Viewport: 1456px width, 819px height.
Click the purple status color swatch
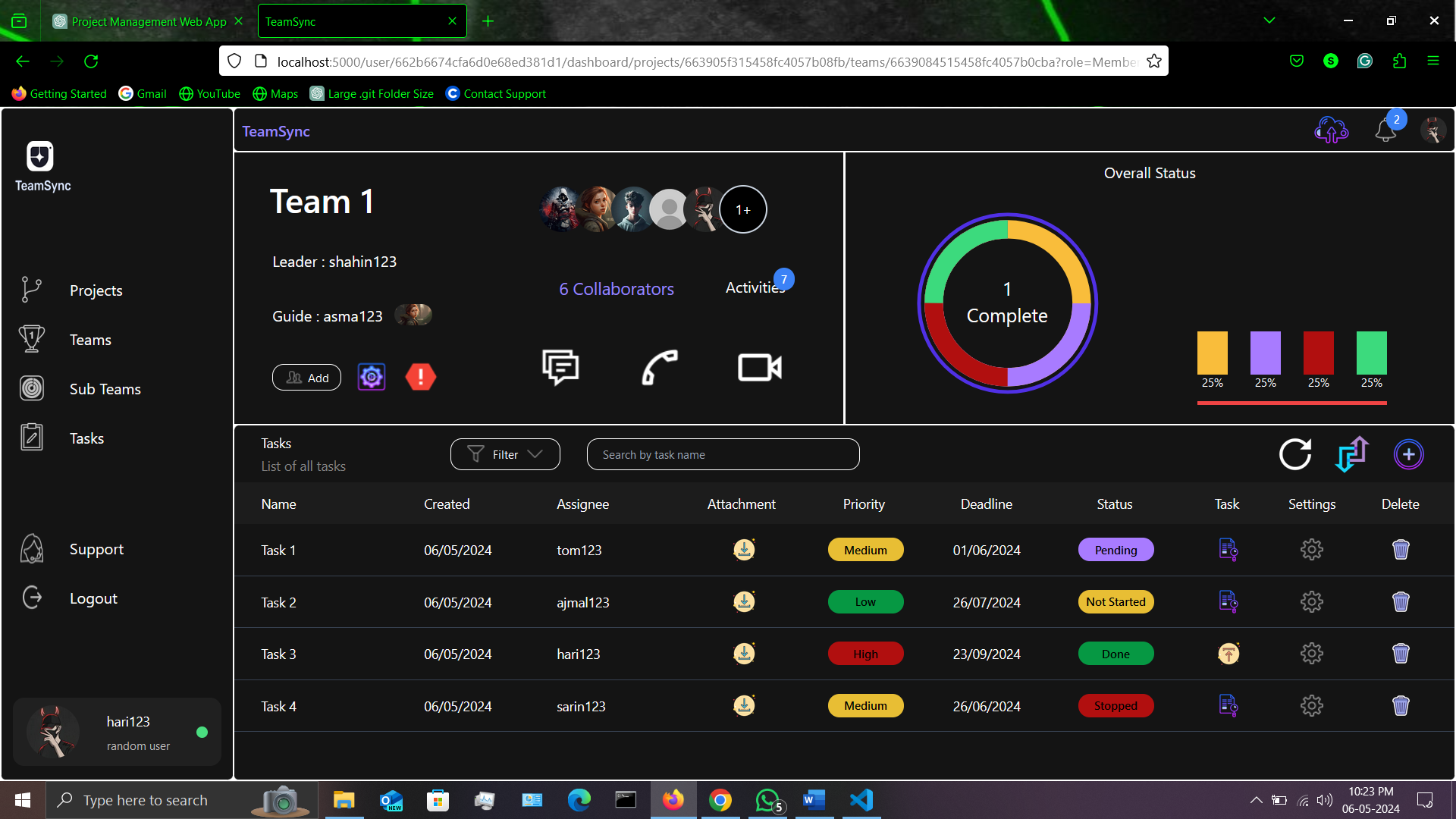point(1265,353)
